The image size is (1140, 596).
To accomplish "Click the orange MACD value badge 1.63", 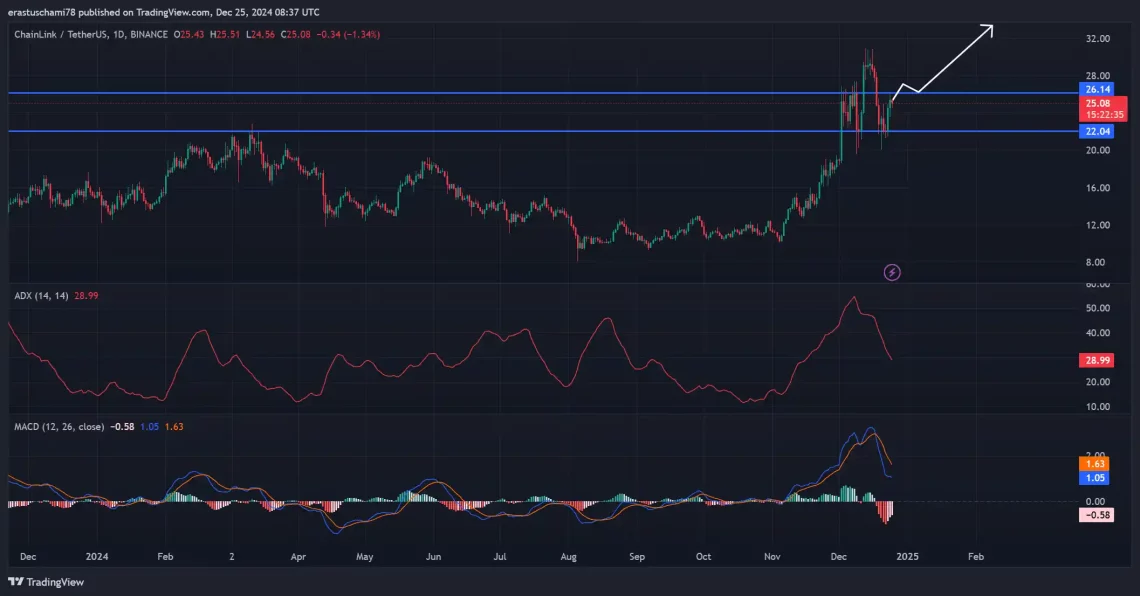I will pos(1095,464).
